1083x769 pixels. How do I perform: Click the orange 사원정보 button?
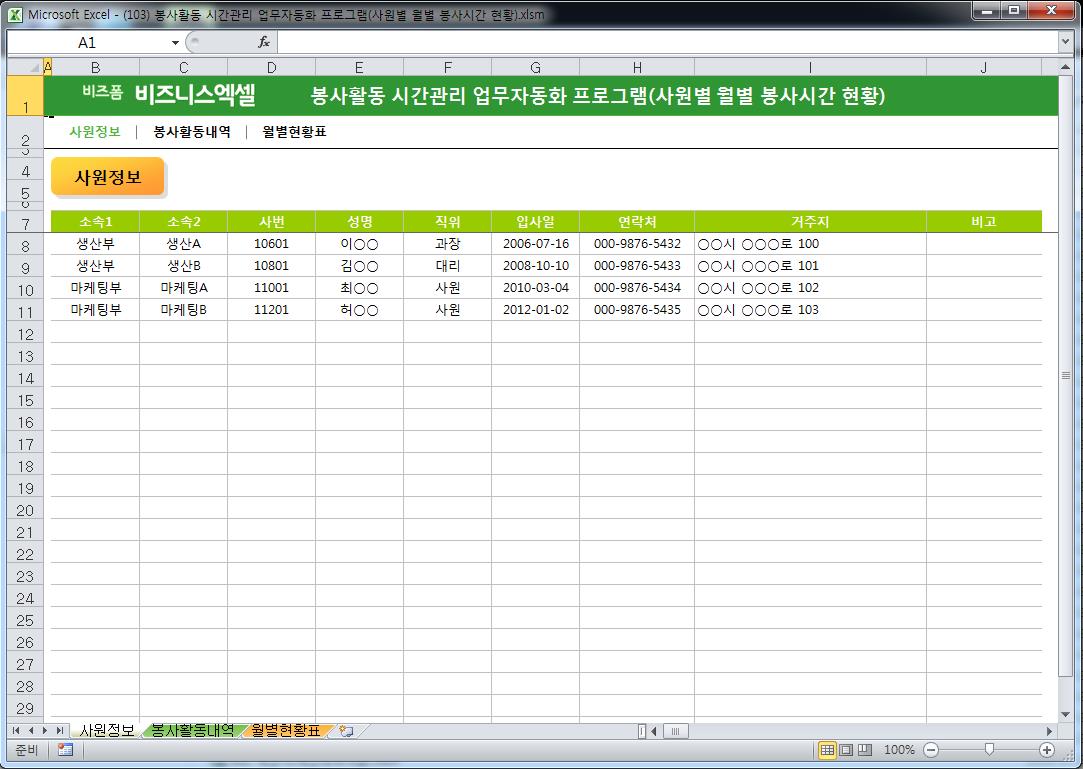point(107,178)
